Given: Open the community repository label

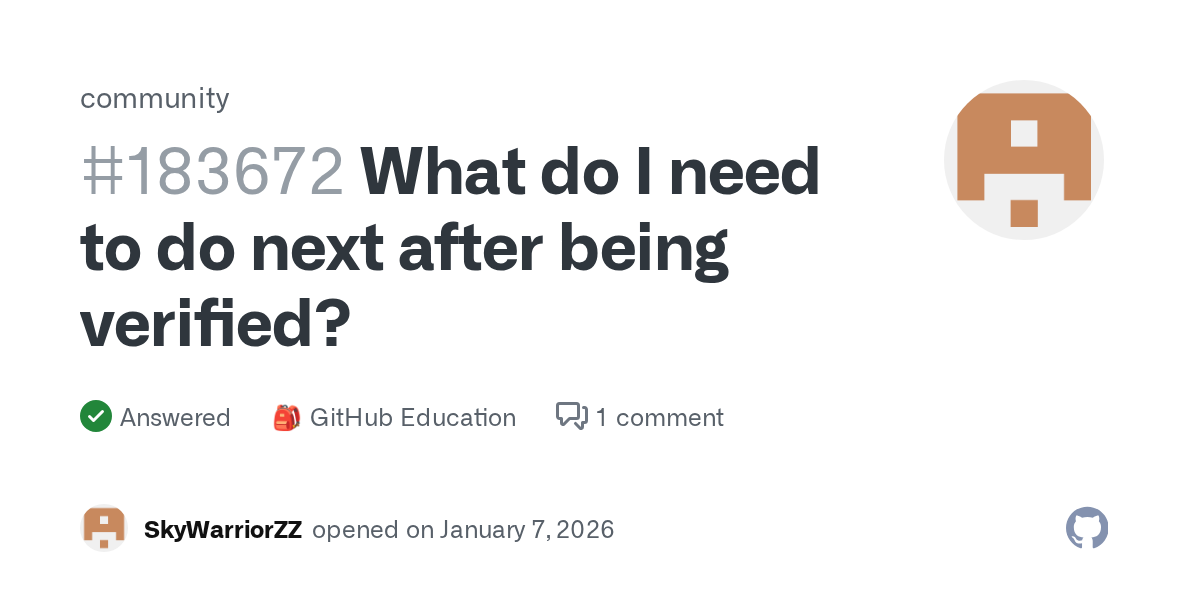Looking at the screenshot, I should [x=155, y=98].
